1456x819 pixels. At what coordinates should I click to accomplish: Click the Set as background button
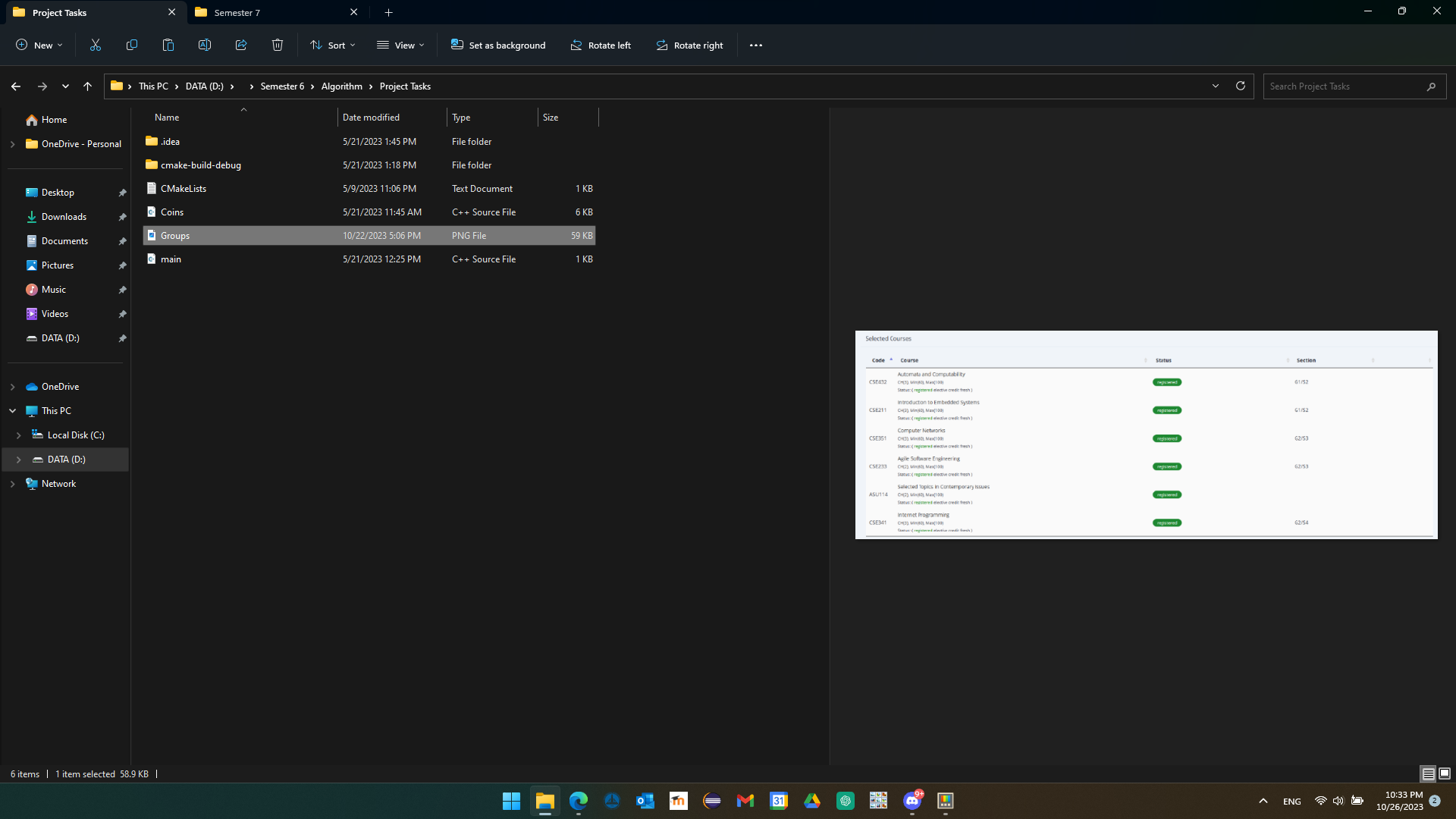coord(497,45)
